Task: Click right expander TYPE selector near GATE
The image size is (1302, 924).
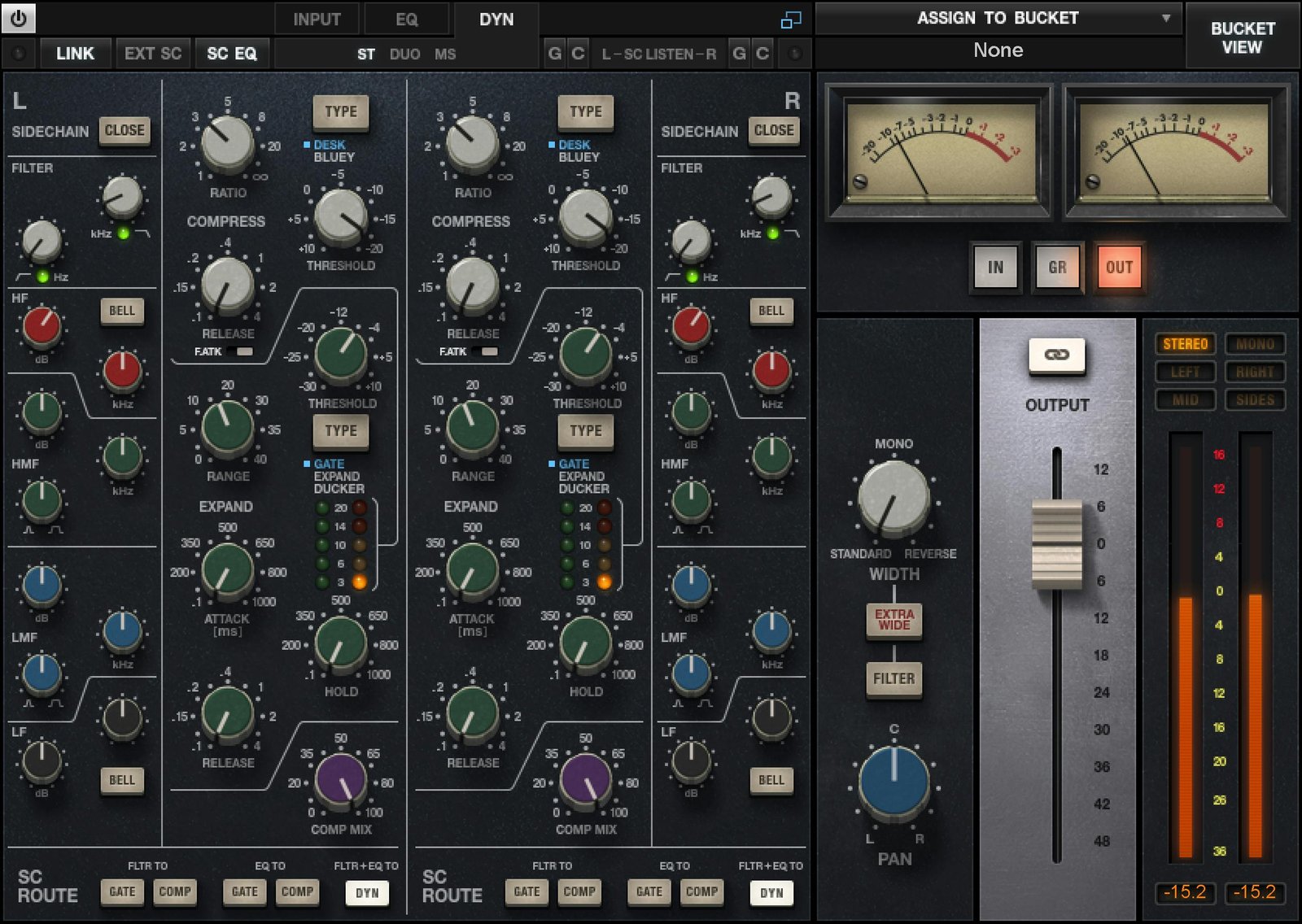Action: pyautogui.click(x=585, y=430)
